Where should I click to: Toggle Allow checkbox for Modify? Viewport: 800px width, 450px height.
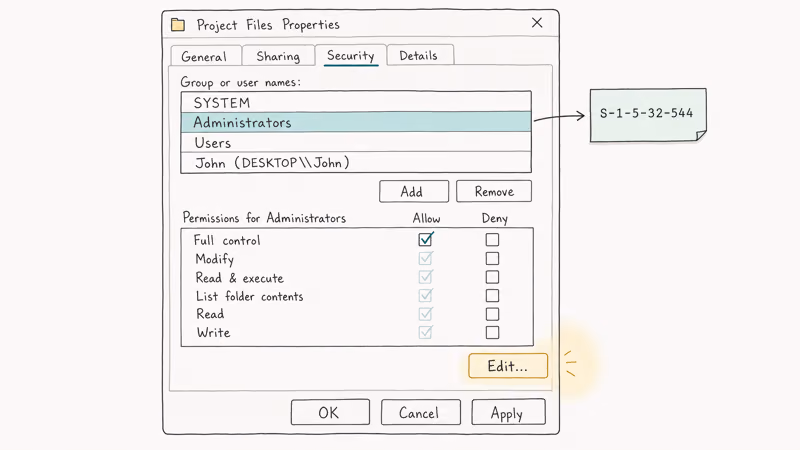pyautogui.click(x=426, y=258)
